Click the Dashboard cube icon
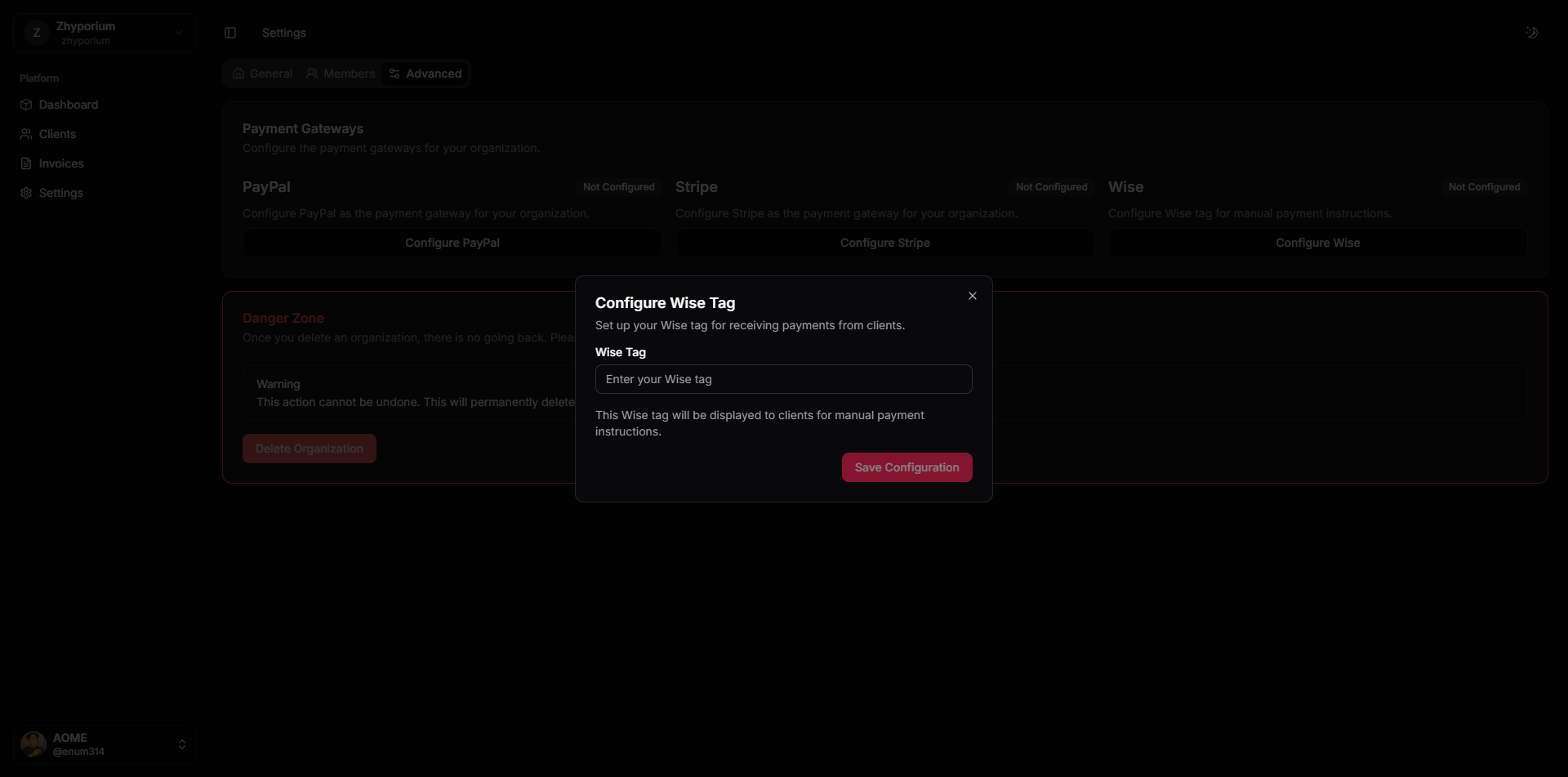1568x777 pixels. (x=26, y=105)
